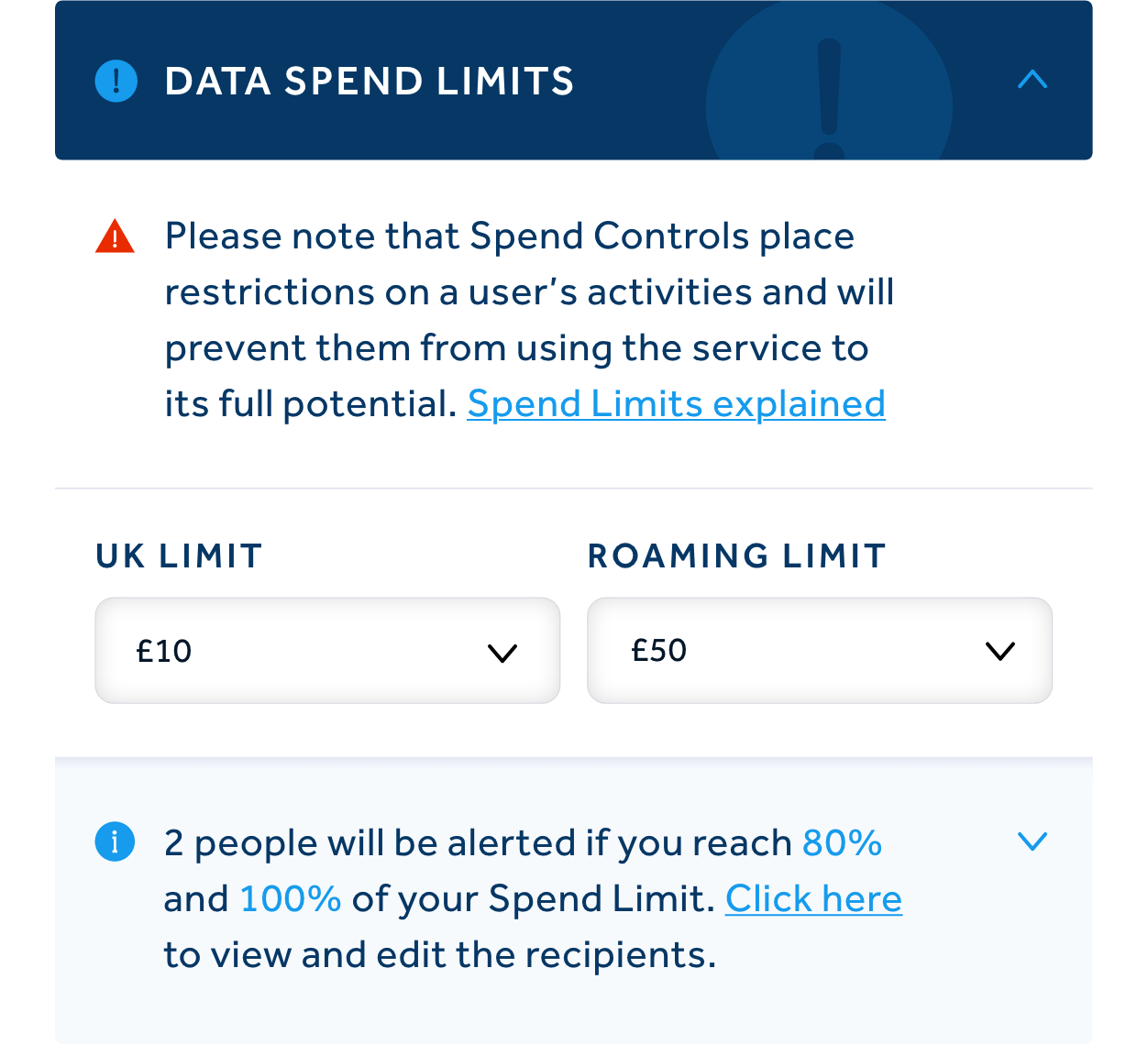Follow the Click here recipients link
Viewport: 1148px width, 1045px height.
[813, 899]
